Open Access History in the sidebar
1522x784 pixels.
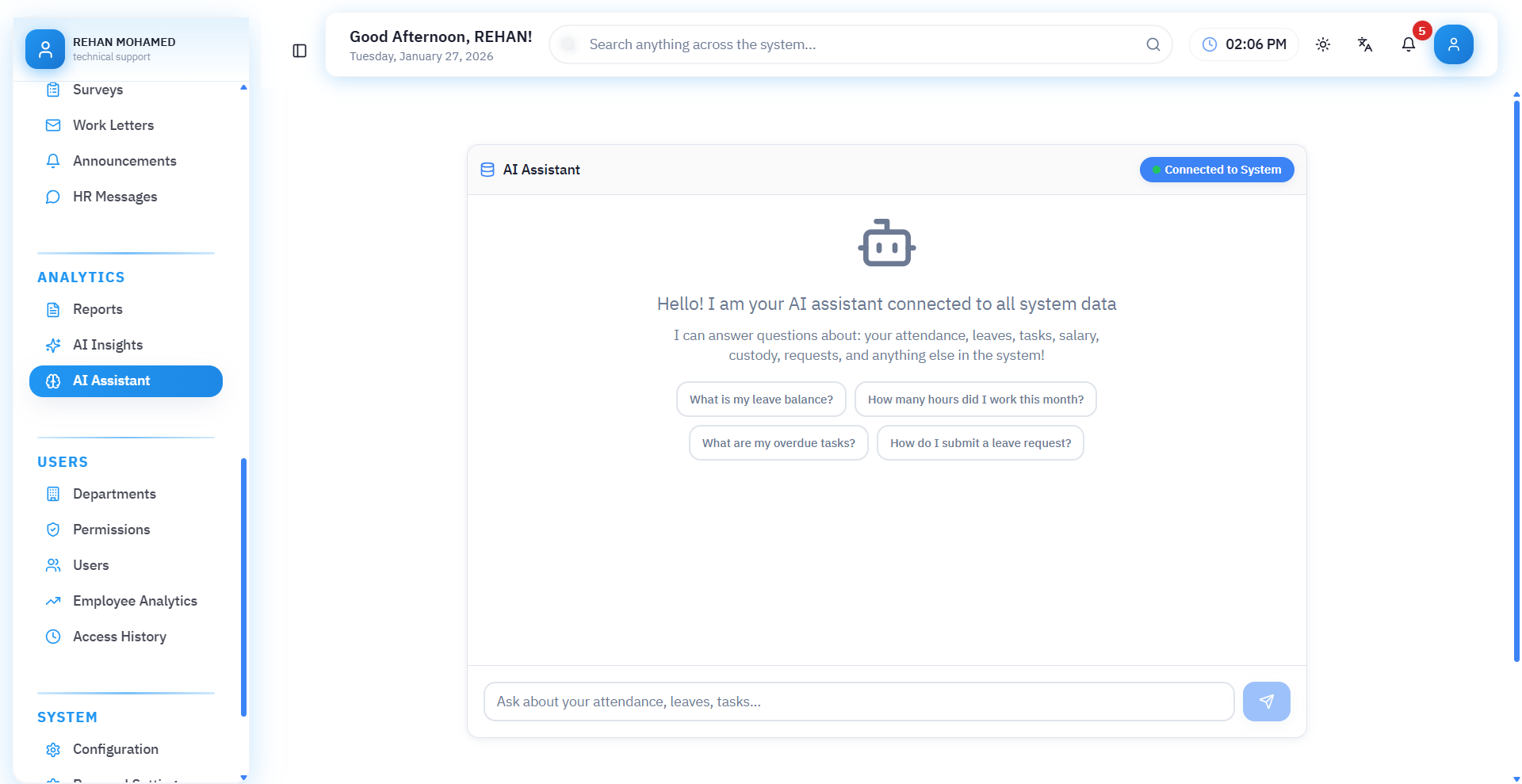(119, 637)
